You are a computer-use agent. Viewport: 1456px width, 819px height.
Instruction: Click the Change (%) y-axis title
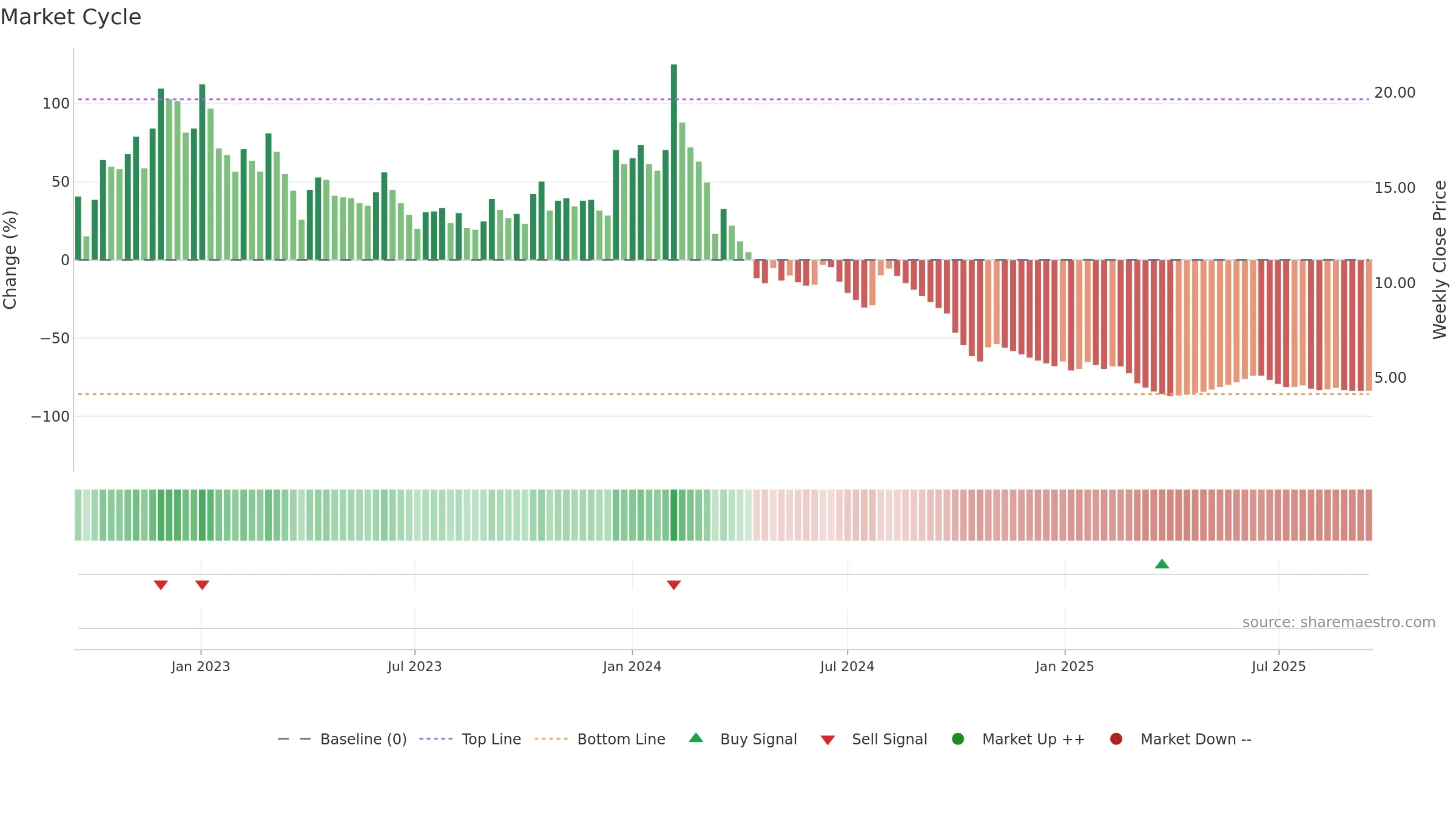coord(10,260)
